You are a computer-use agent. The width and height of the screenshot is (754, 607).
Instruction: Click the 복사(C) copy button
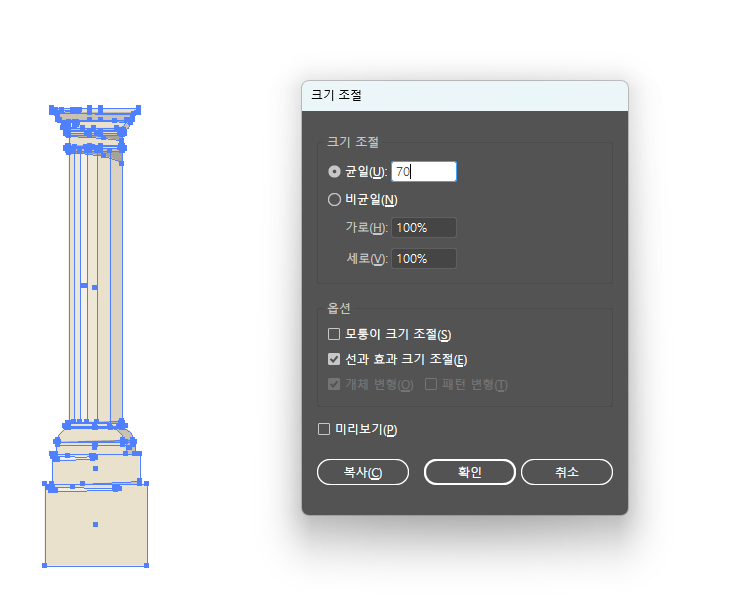(x=363, y=472)
